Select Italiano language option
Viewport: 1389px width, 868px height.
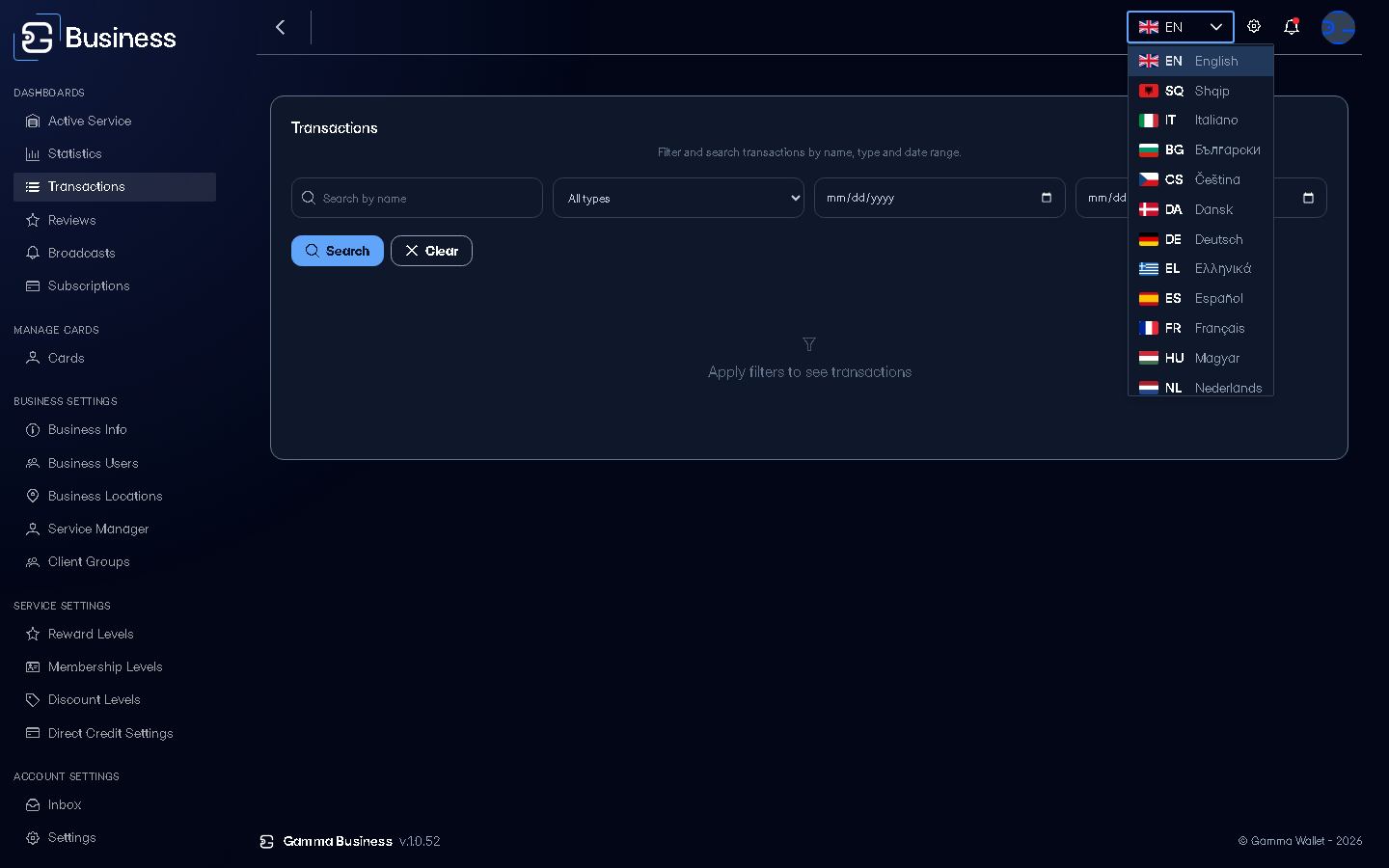(1201, 121)
